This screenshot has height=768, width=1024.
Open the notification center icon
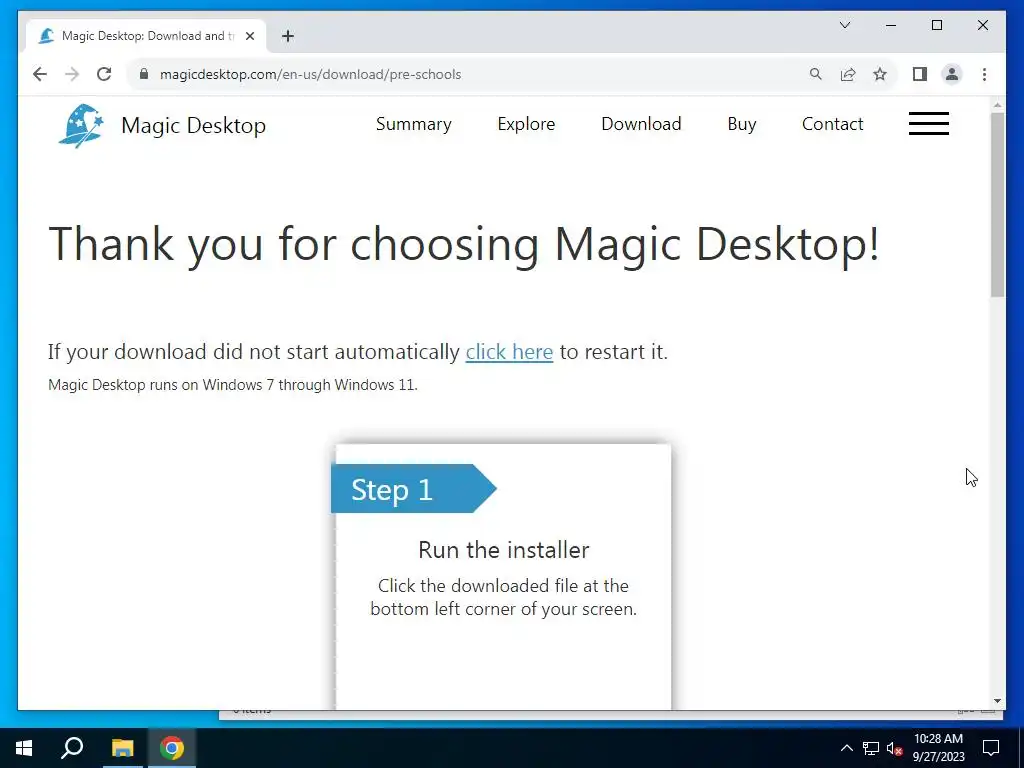pos(991,748)
